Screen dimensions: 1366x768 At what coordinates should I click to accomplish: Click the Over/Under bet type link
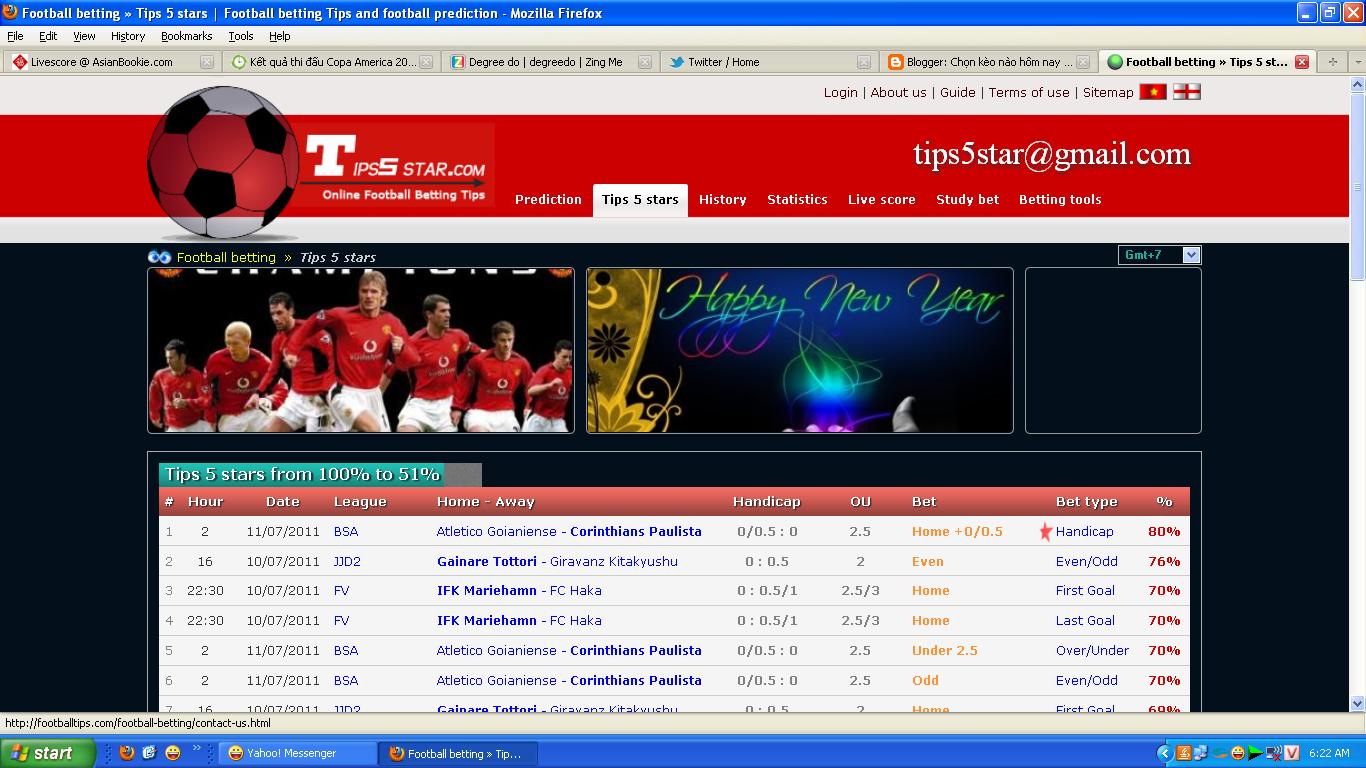tap(1092, 651)
